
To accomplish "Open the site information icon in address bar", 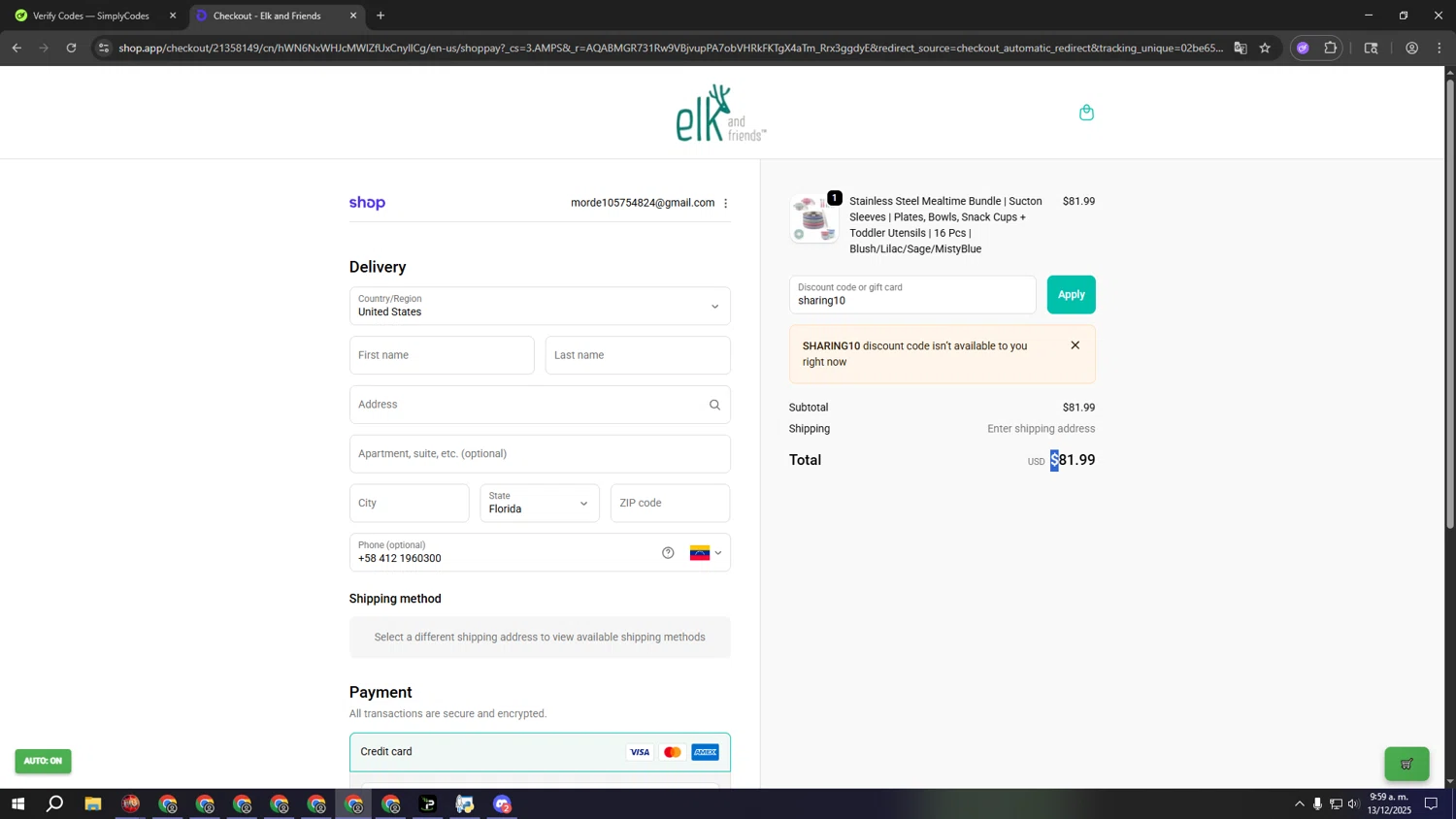I will click(x=104, y=48).
